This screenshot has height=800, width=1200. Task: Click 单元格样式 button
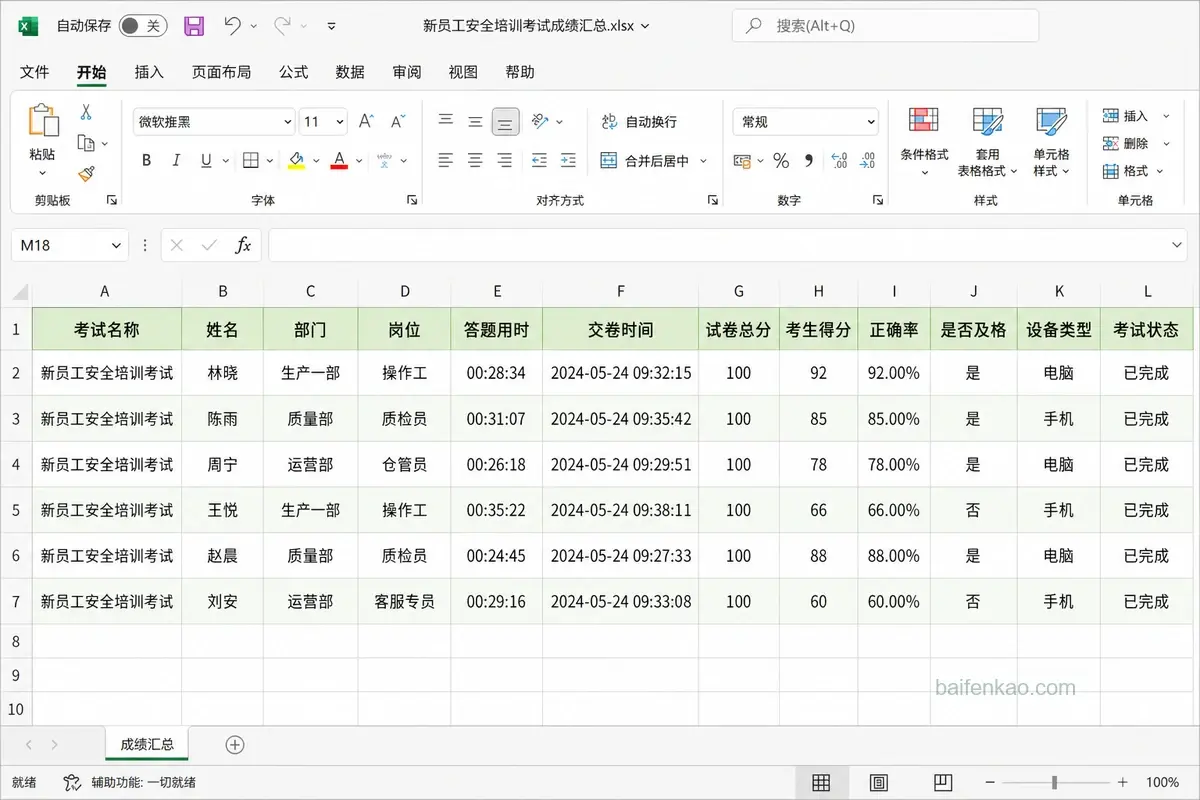1051,144
